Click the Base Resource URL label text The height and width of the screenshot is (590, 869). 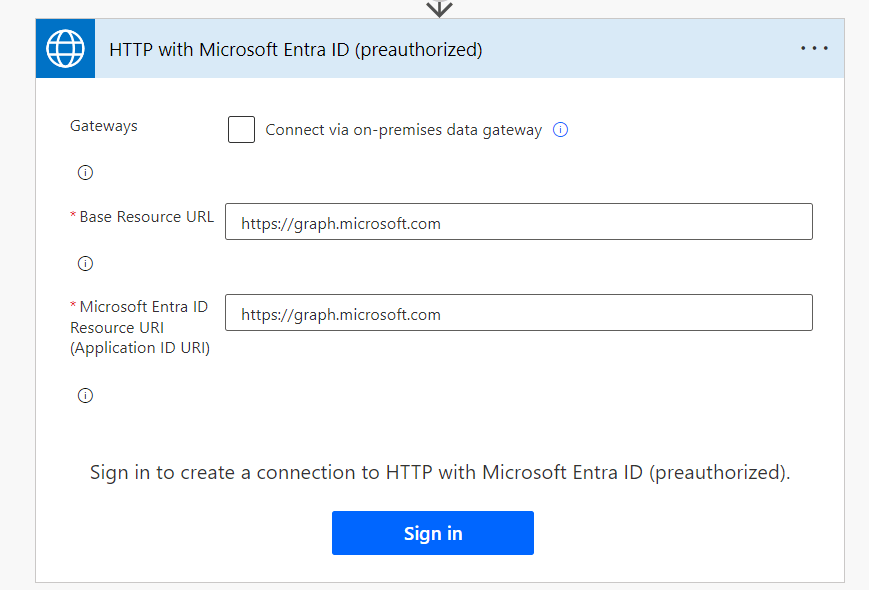click(146, 217)
